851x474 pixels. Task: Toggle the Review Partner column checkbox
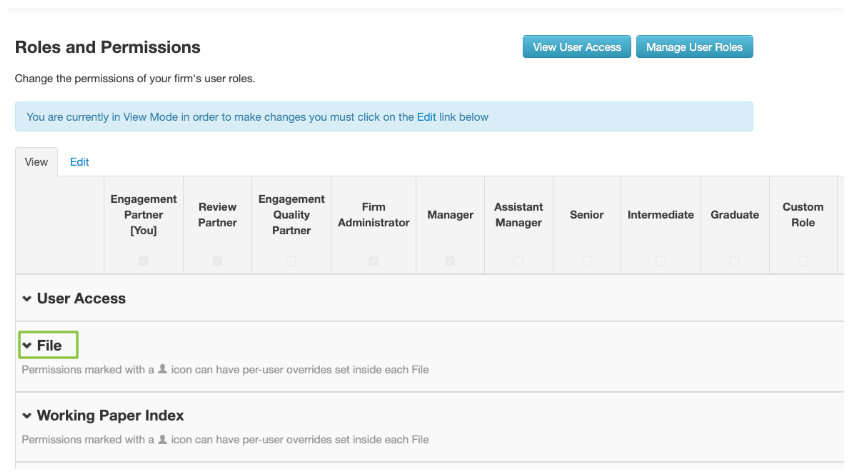tap(217, 261)
